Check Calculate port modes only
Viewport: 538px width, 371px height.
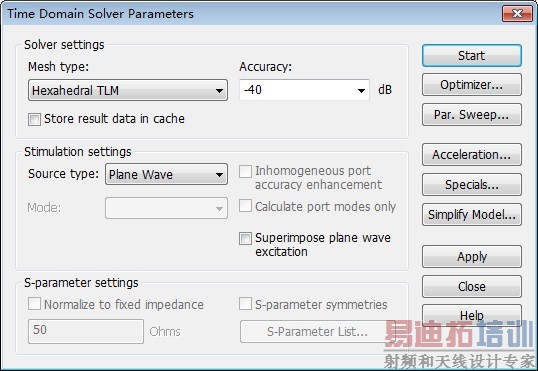[245, 206]
